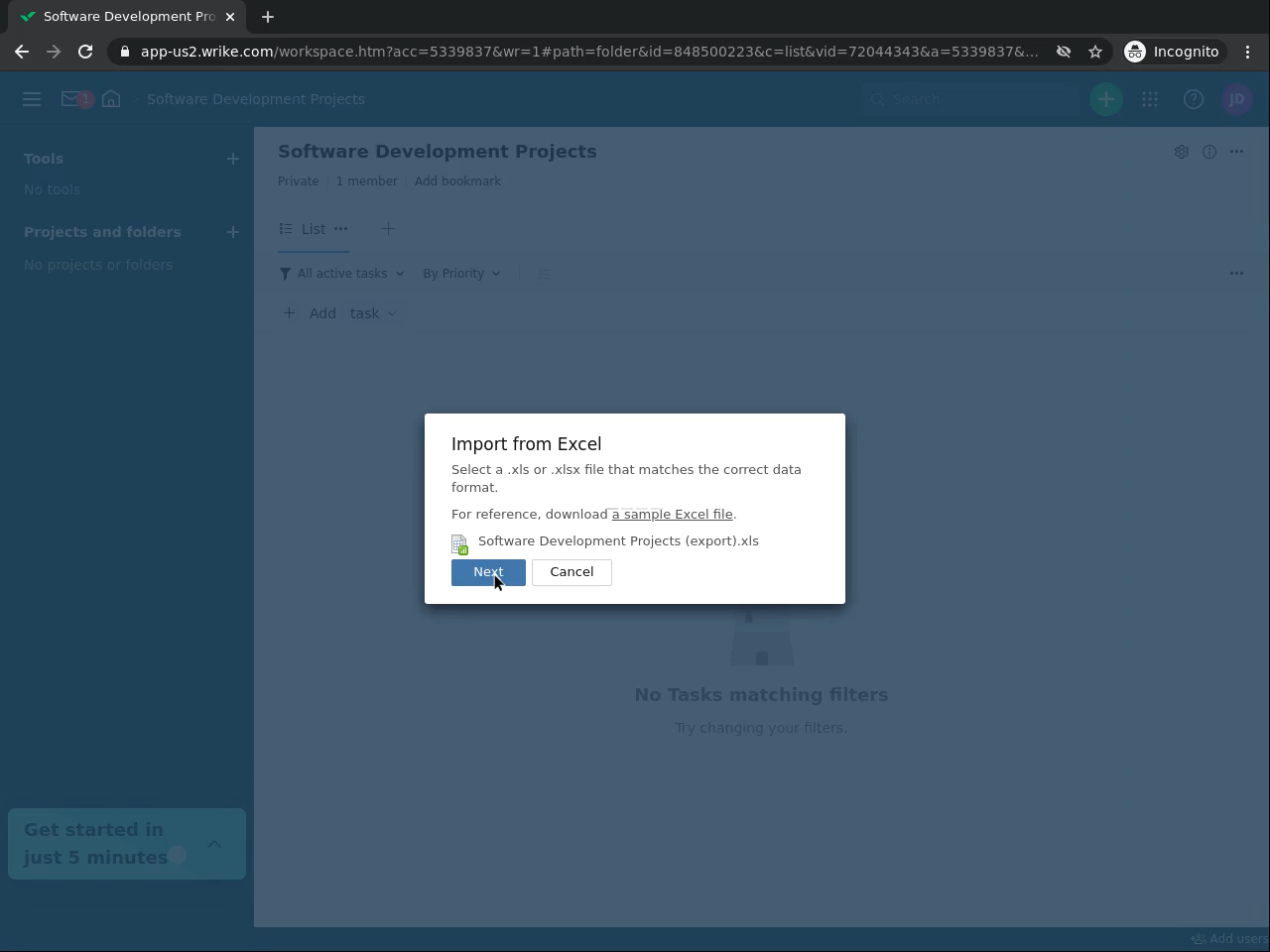Open the hamburger navigation menu
This screenshot has height=952, width=1270.
point(32,99)
